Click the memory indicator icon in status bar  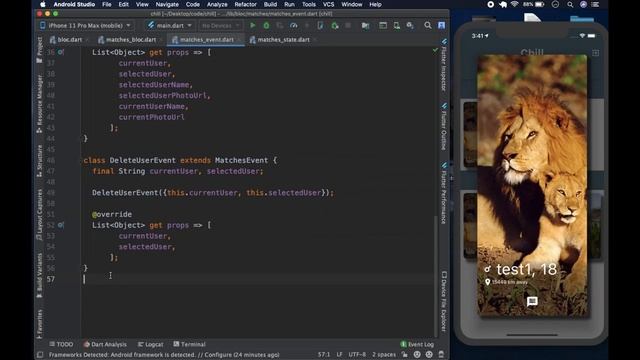point(441,355)
